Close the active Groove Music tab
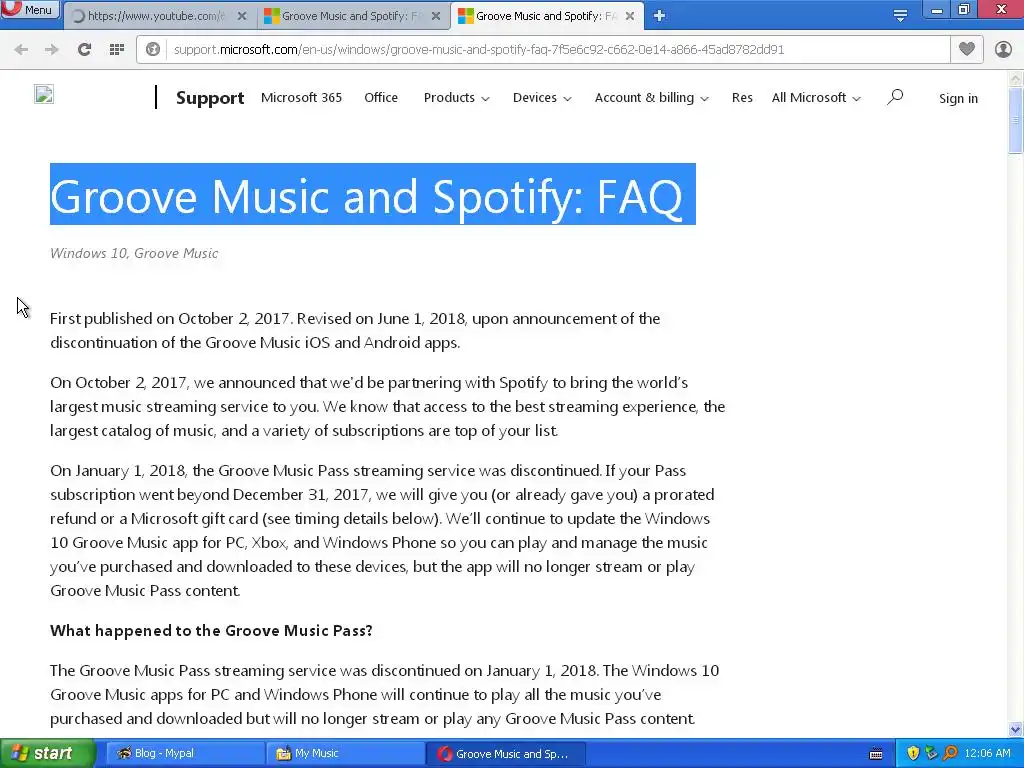 click(630, 16)
